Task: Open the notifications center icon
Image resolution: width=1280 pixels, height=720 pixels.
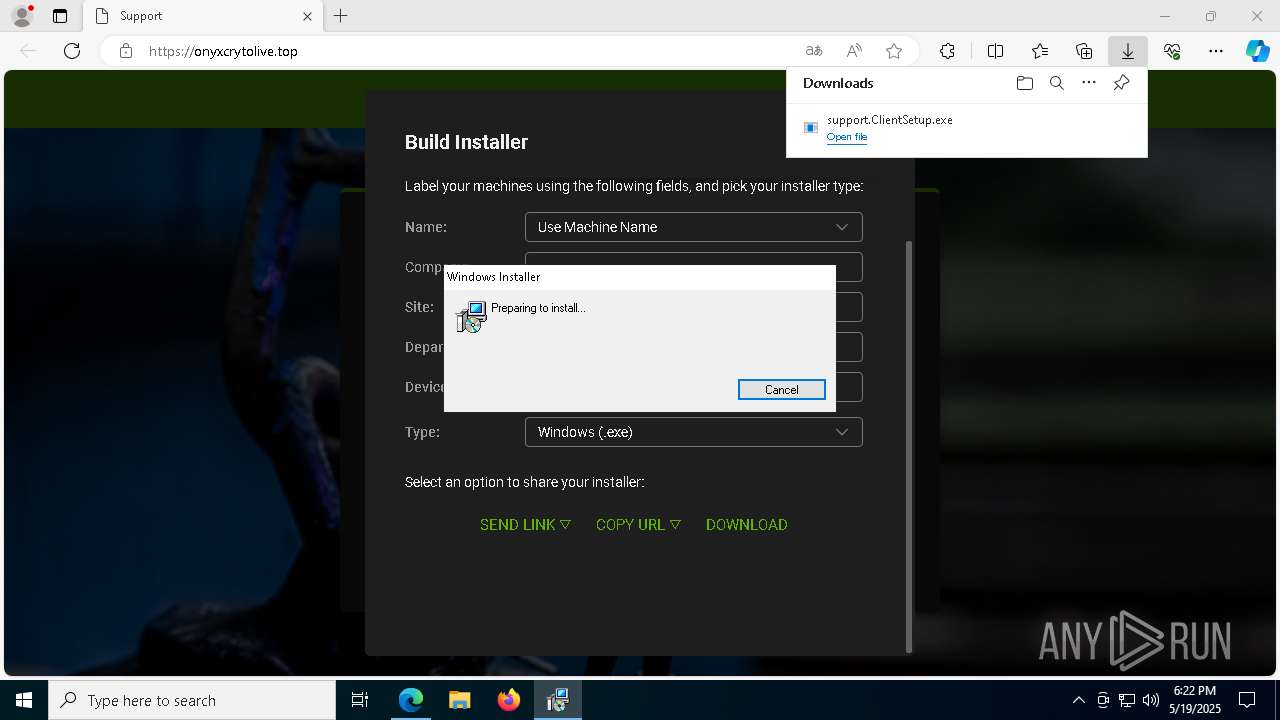Action: point(1247,700)
